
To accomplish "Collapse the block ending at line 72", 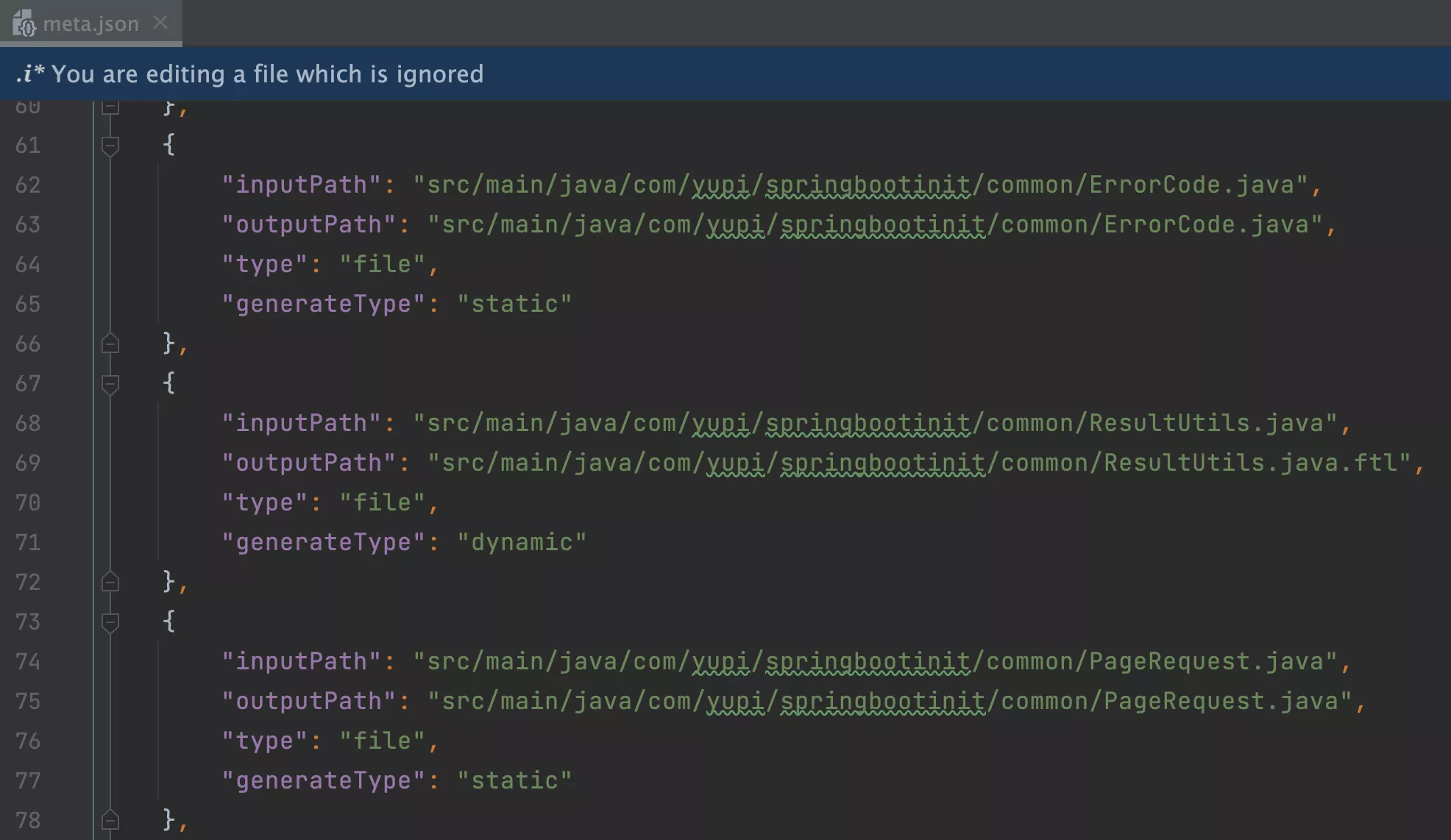I will coord(110,582).
